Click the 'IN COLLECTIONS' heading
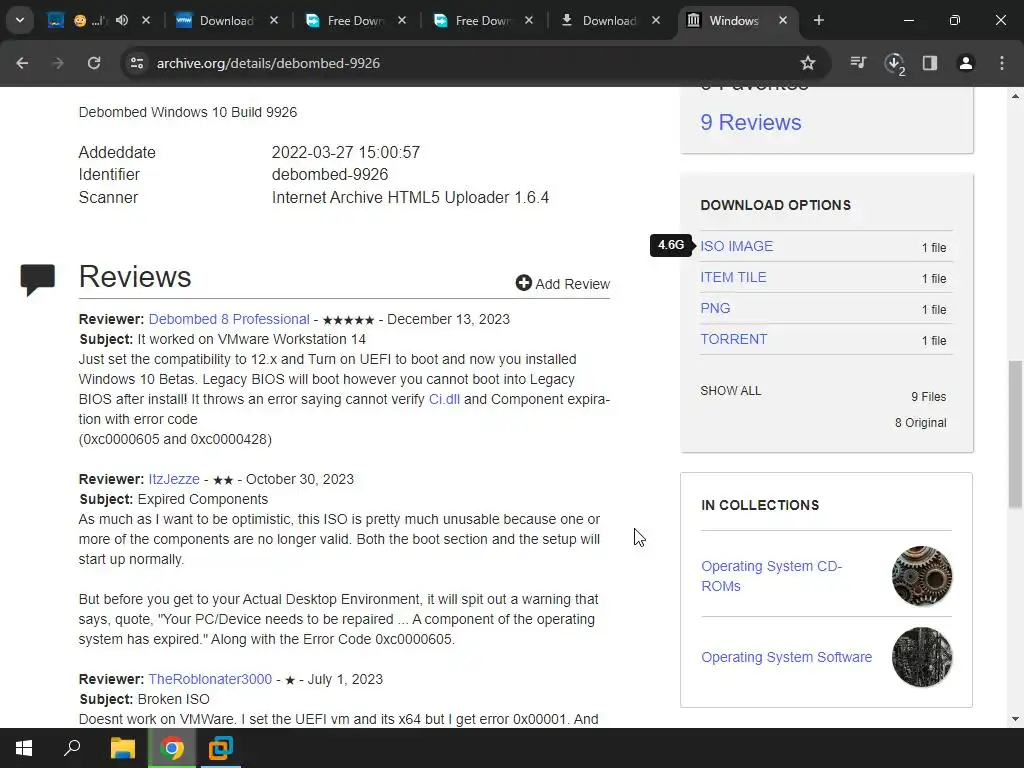This screenshot has width=1024, height=768. [760, 505]
